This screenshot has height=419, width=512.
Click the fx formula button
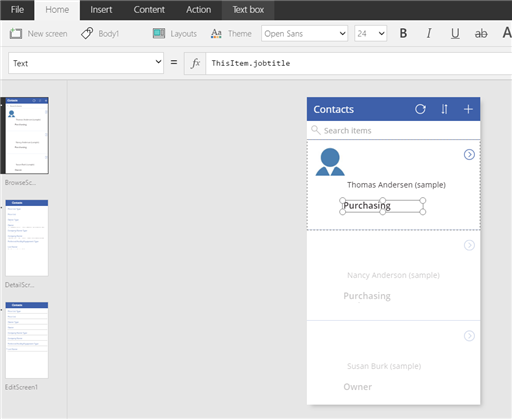click(195, 63)
